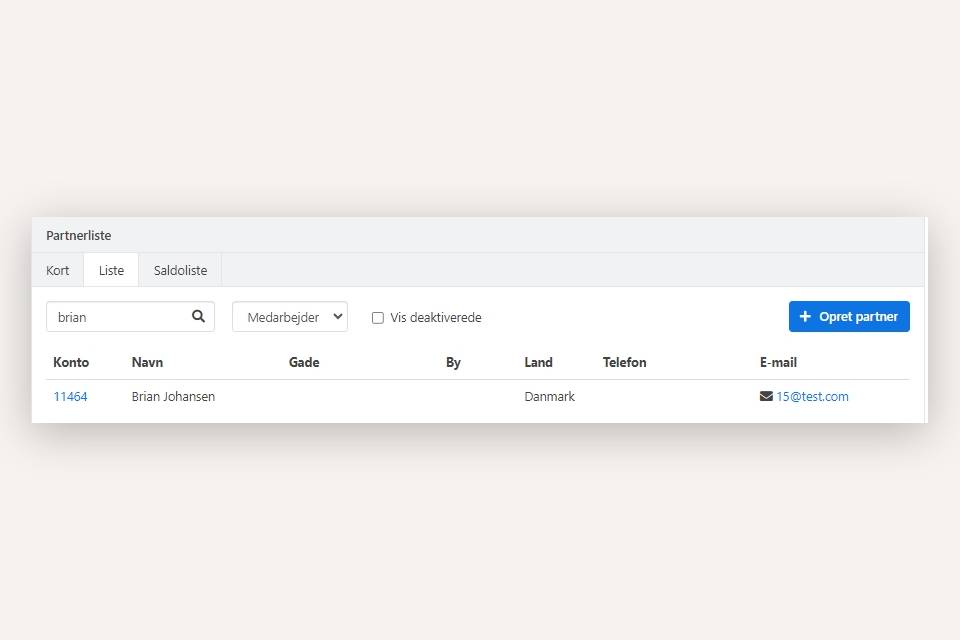Open the Saldoliste tab

(x=180, y=270)
